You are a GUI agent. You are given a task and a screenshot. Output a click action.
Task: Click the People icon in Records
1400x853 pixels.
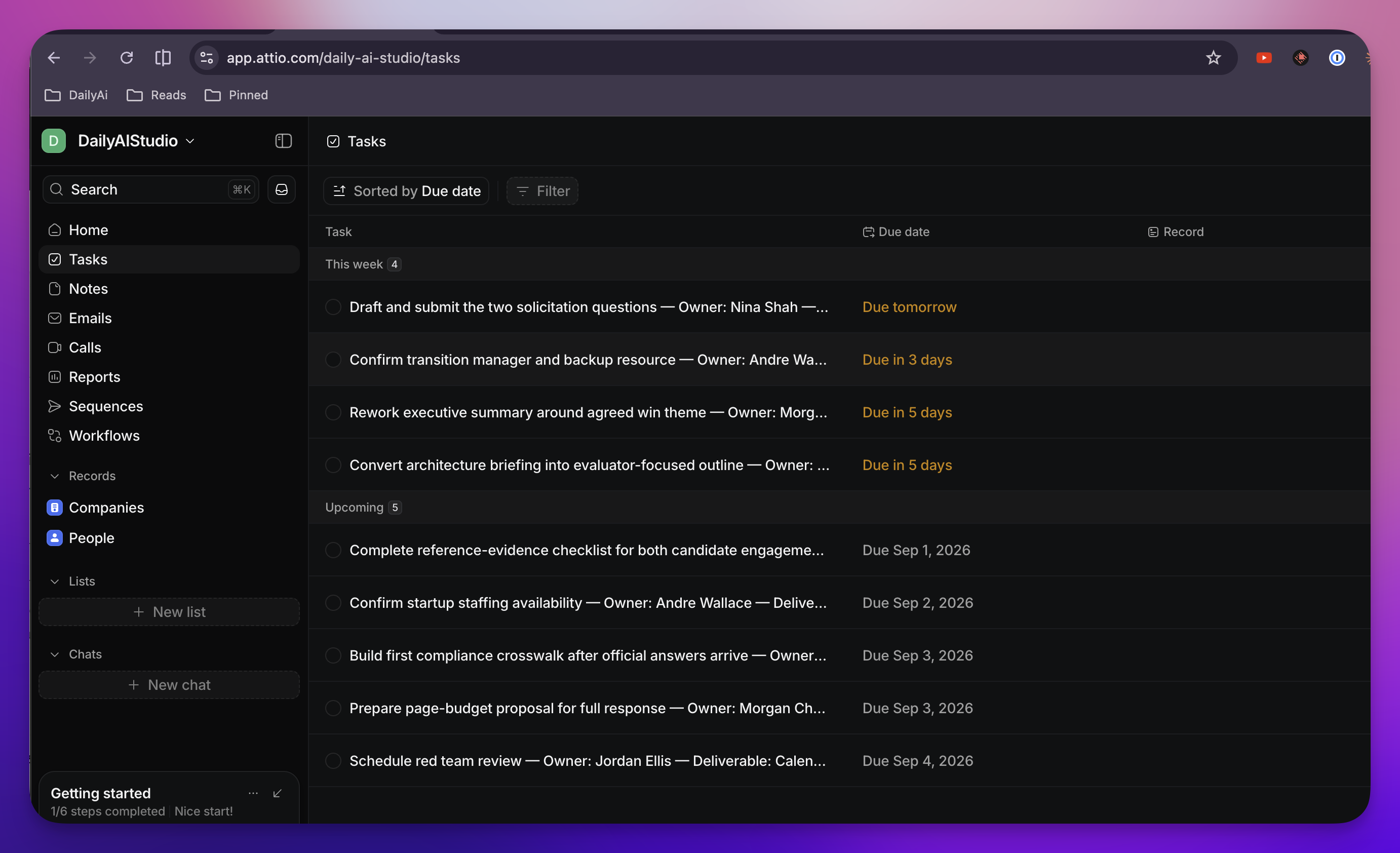(55, 537)
